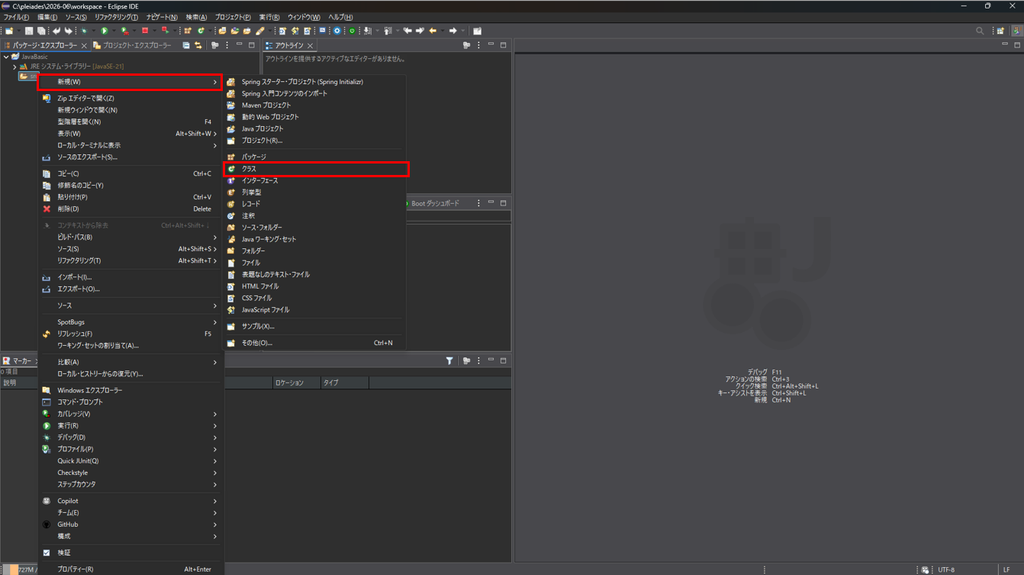Viewport: 1024px width, 575px height.
Task: Click the Save All toolbar icon
Action: point(41,31)
